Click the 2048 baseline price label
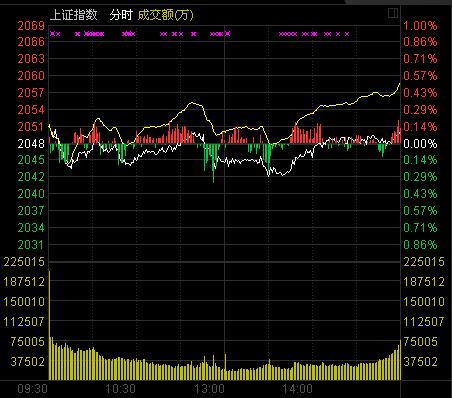452x398 pixels. 31,144
